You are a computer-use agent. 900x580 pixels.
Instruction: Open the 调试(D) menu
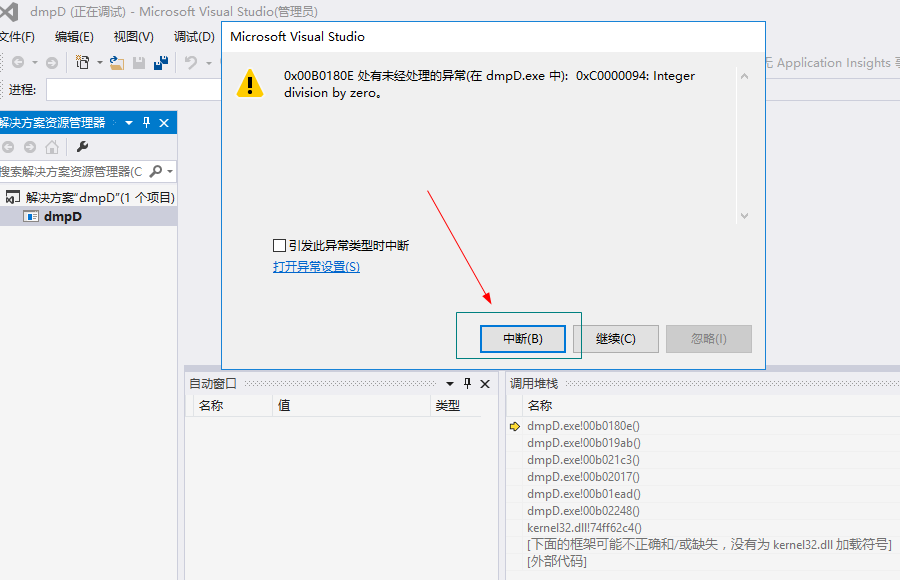click(x=193, y=36)
